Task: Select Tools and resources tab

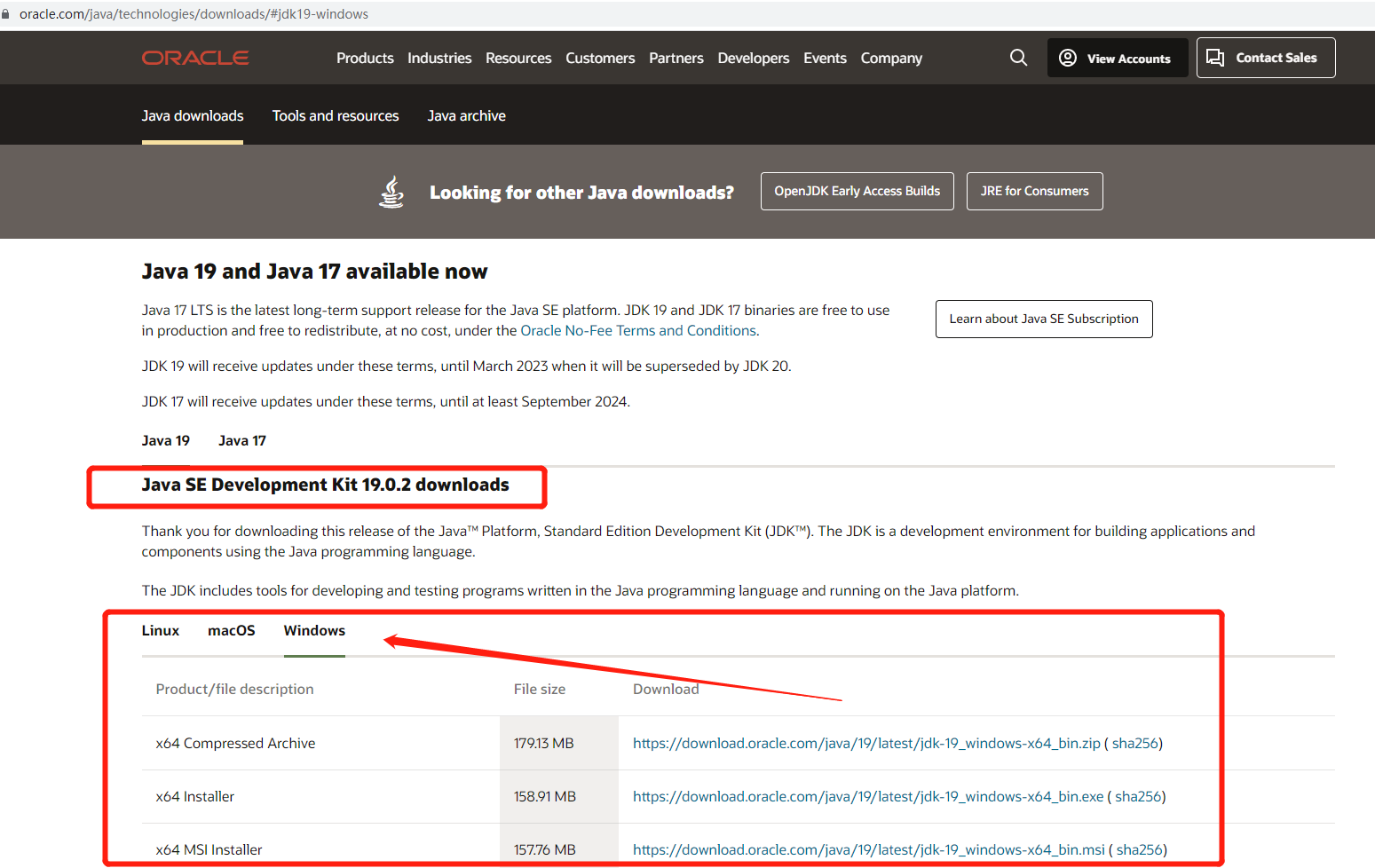Action: pyautogui.click(x=336, y=116)
